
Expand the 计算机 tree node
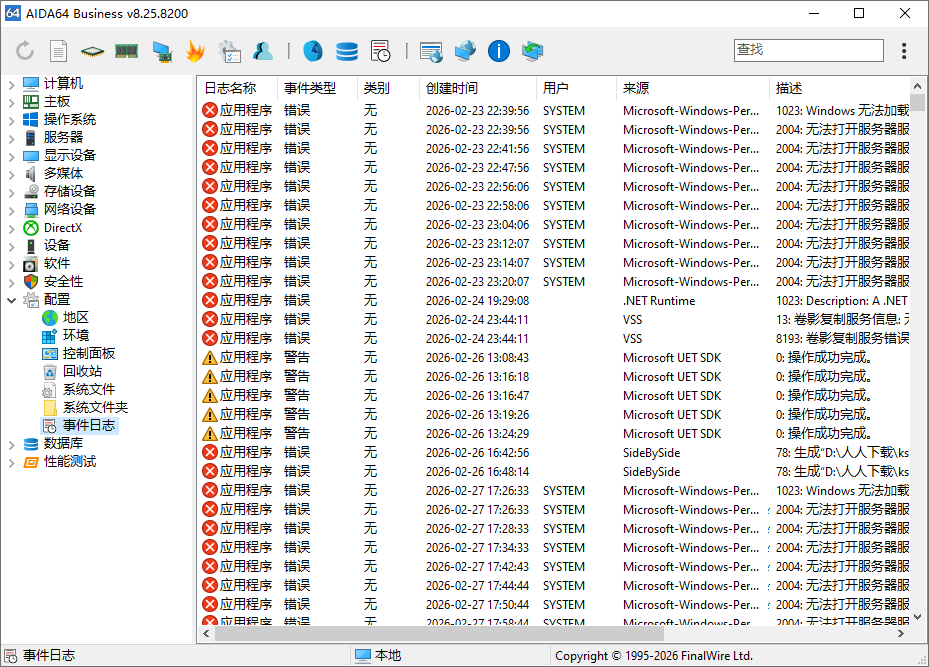click(11, 84)
